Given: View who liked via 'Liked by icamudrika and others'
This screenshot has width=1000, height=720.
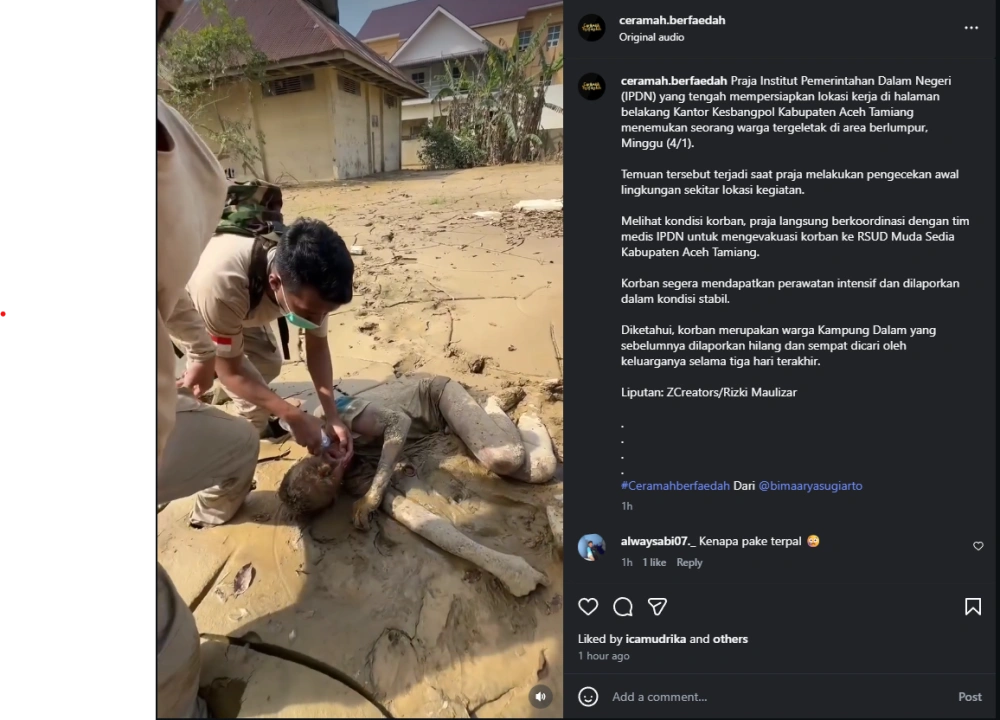Looking at the screenshot, I should tap(662, 639).
